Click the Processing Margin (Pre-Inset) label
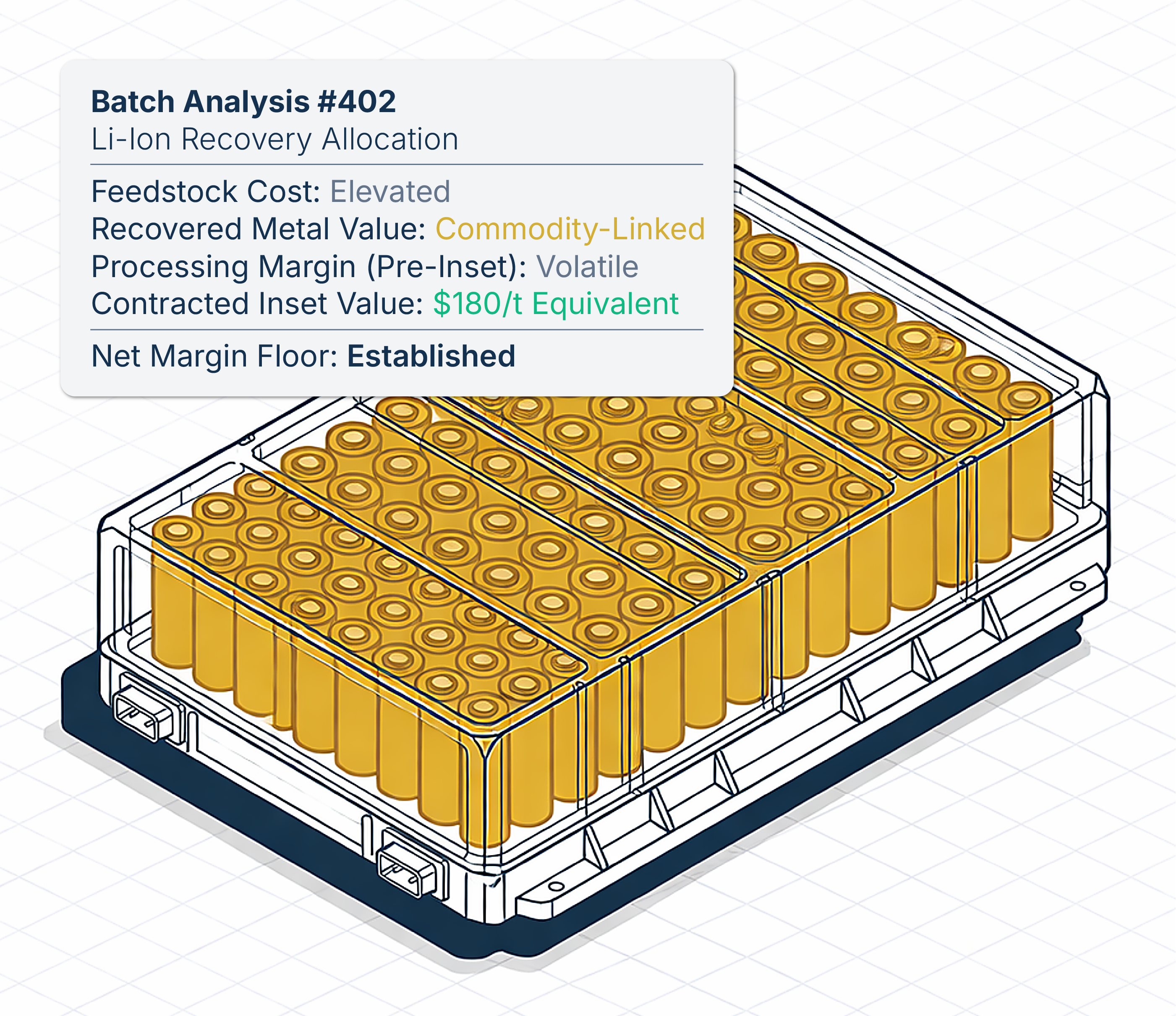Screen dimensions: 1176x1016 point(309,266)
